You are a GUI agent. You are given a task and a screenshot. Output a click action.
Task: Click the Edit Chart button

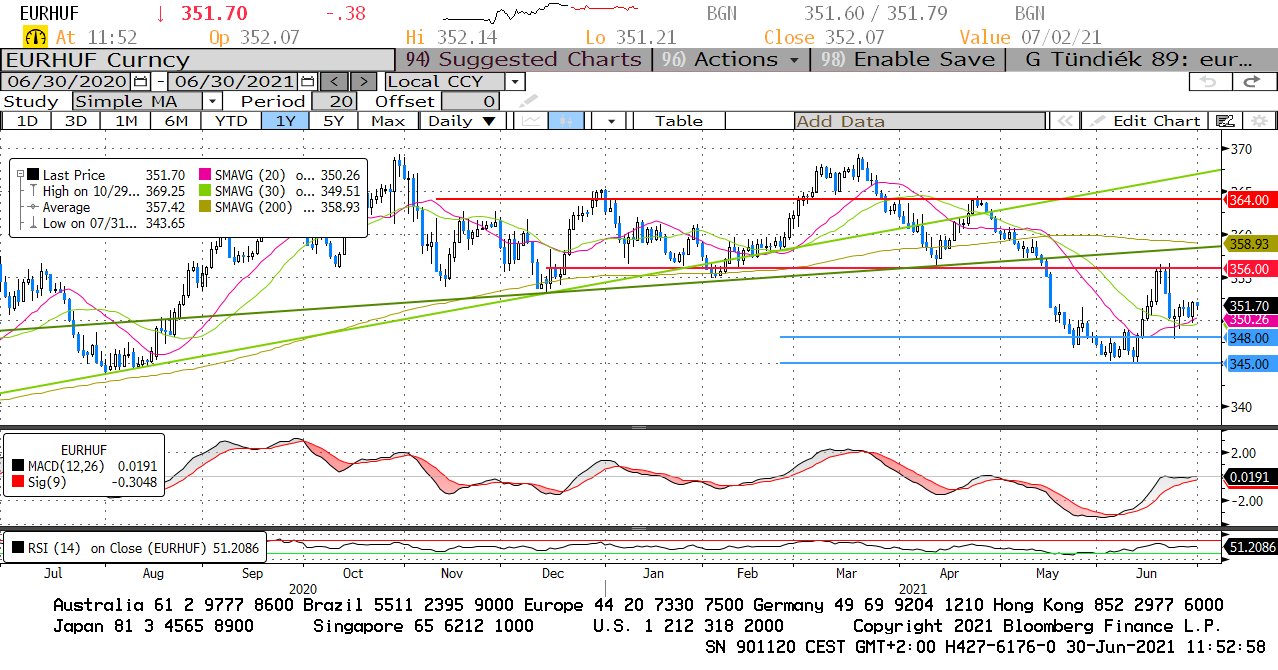point(1146,121)
